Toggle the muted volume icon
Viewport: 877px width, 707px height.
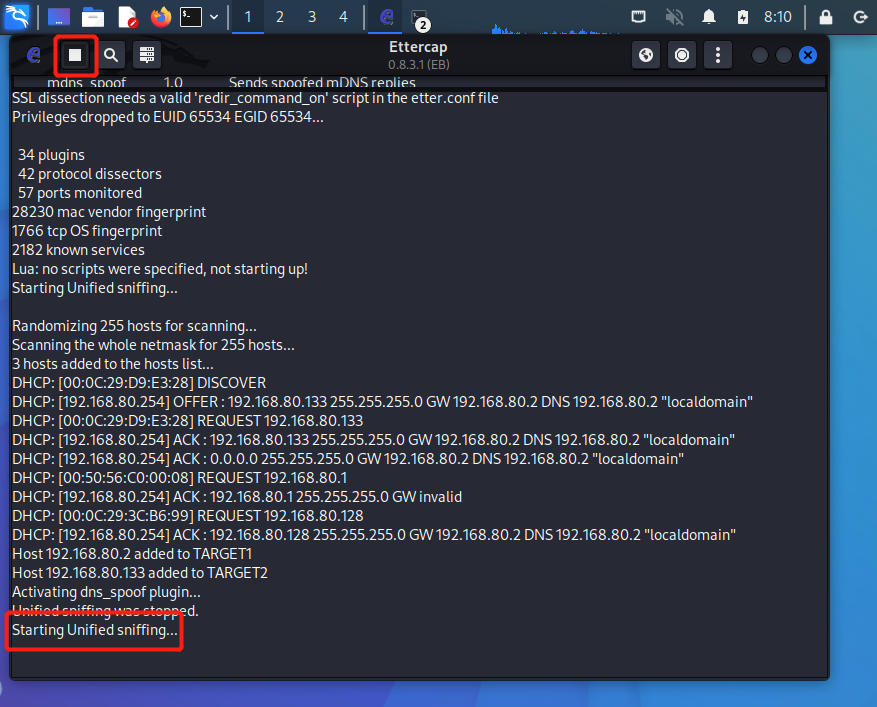[674, 17]
